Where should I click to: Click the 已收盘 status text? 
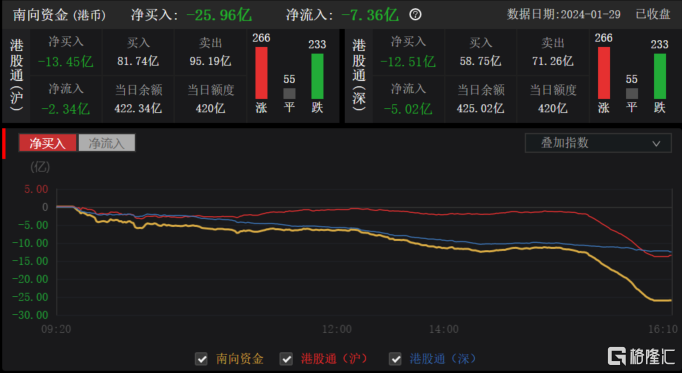click(653, 15)
